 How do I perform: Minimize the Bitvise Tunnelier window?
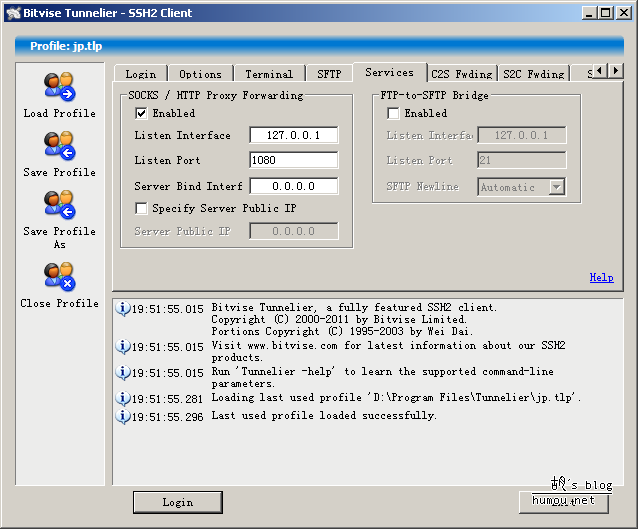[x=589, y=13]
